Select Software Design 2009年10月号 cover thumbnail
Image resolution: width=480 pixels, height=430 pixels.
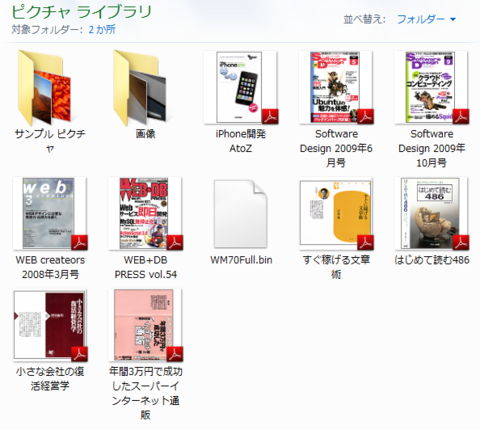(x=431, y=87)
